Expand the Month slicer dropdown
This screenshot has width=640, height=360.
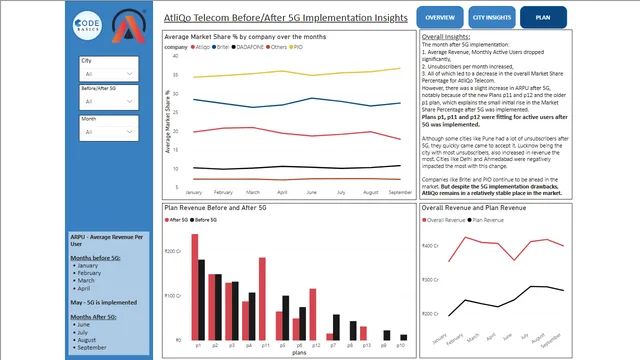(109, 132)
